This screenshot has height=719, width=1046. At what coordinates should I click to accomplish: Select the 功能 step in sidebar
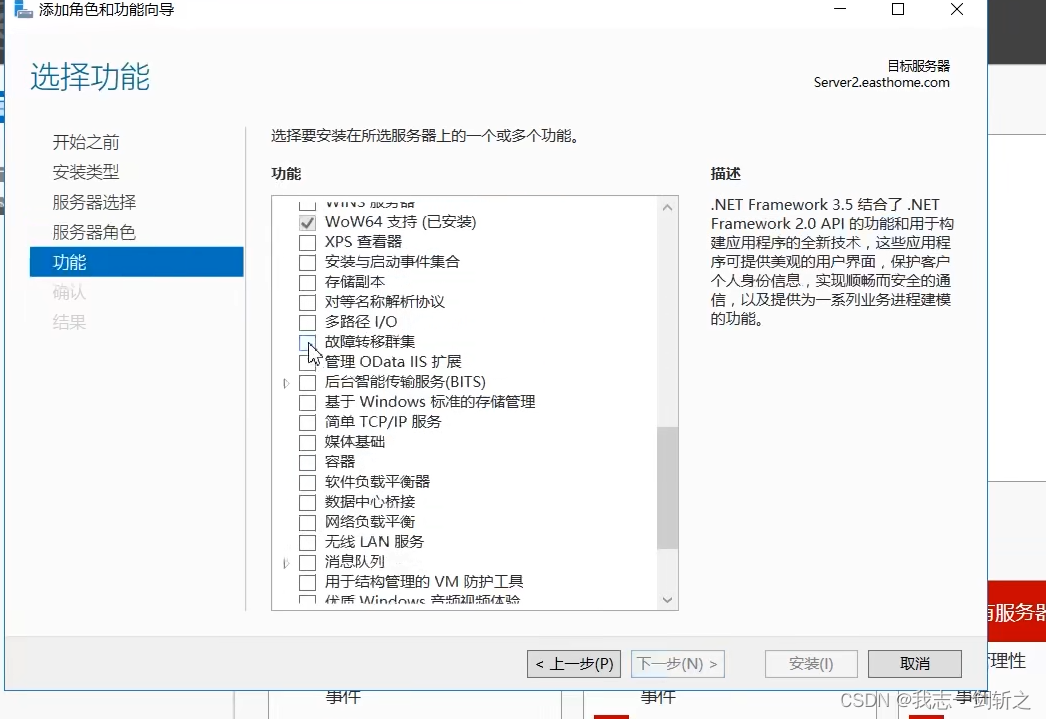137,261
